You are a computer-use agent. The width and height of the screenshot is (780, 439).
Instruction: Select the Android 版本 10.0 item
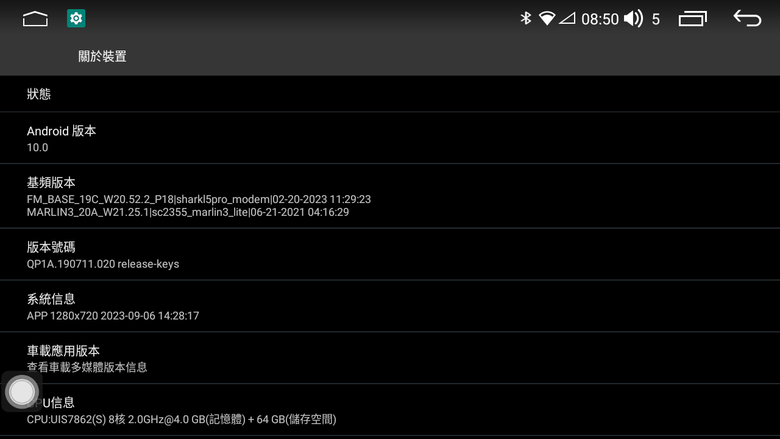[x=390, y=138]
